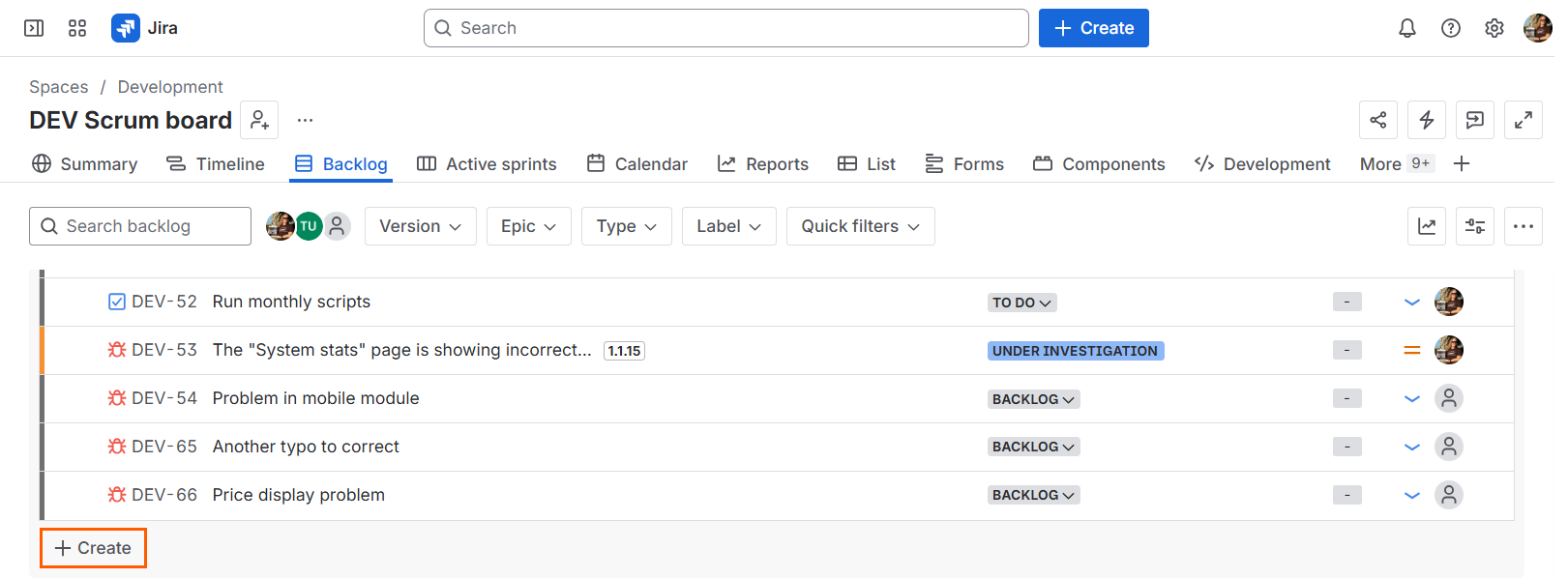Click the automation lightning bolt icon
Screen dimensions: 1568x578
pyautogui.click(x=1427, y=120)
